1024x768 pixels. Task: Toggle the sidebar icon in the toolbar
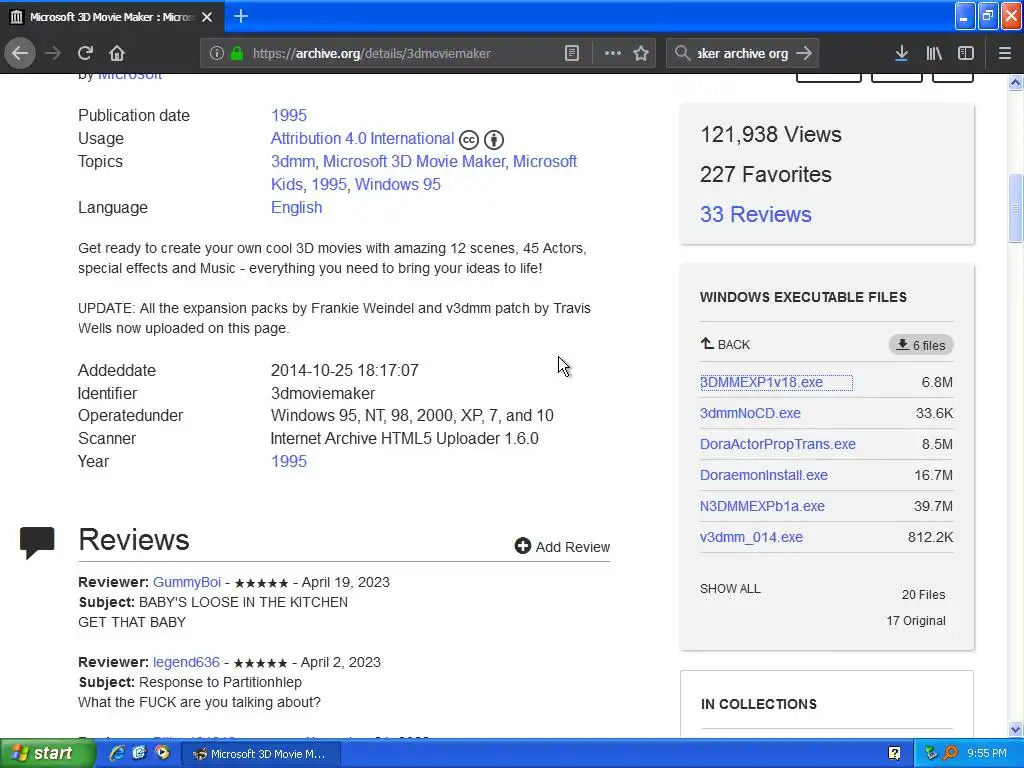click(x=966, y=53)
